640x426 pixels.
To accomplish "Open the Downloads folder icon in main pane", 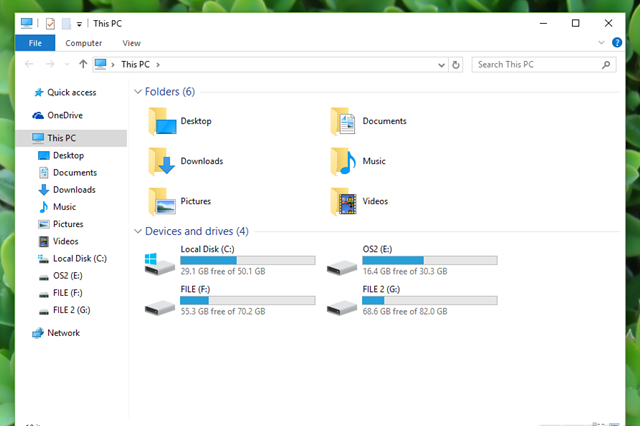I will click(162, 161).
